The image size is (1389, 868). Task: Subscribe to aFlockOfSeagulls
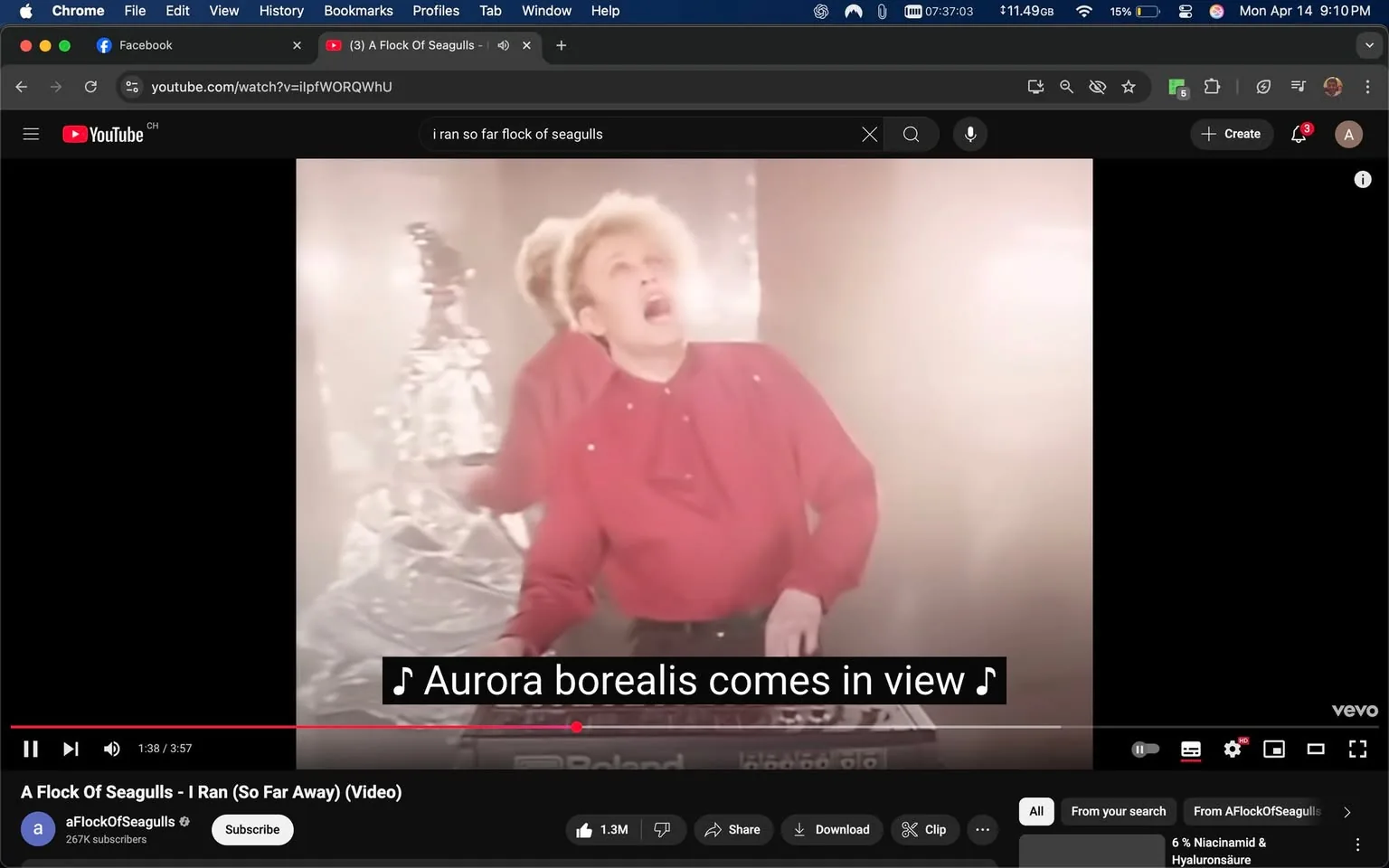(x=251, y=829)
